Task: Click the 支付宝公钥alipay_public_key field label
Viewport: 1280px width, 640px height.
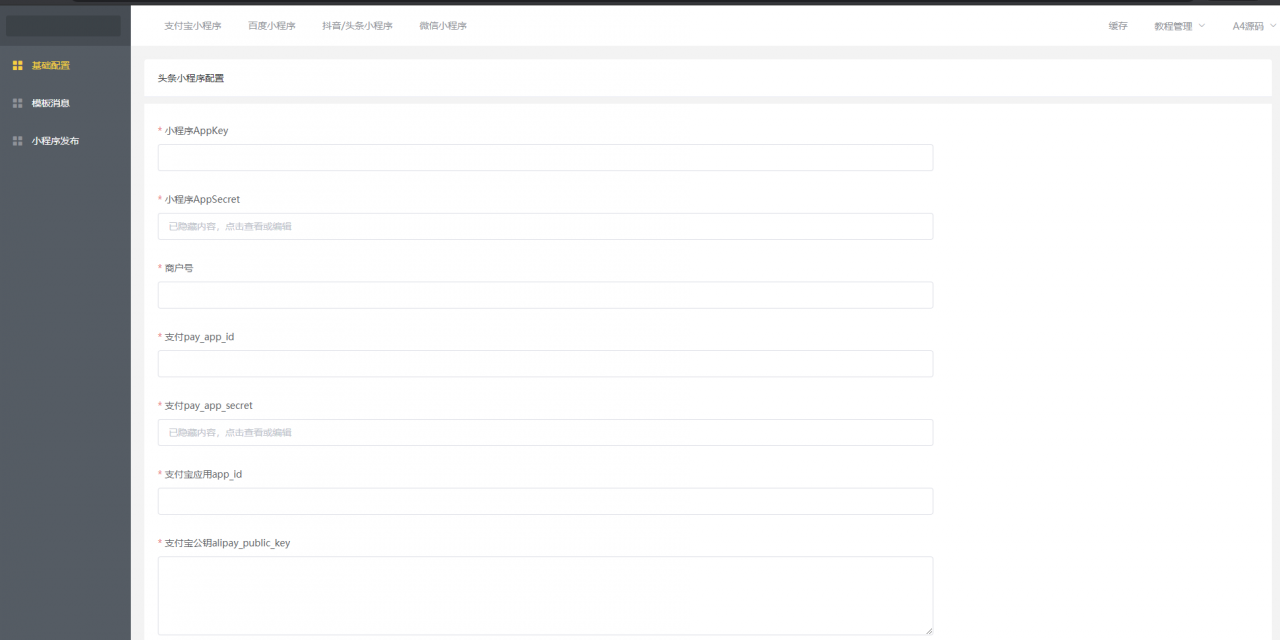Action: [227, 543]
